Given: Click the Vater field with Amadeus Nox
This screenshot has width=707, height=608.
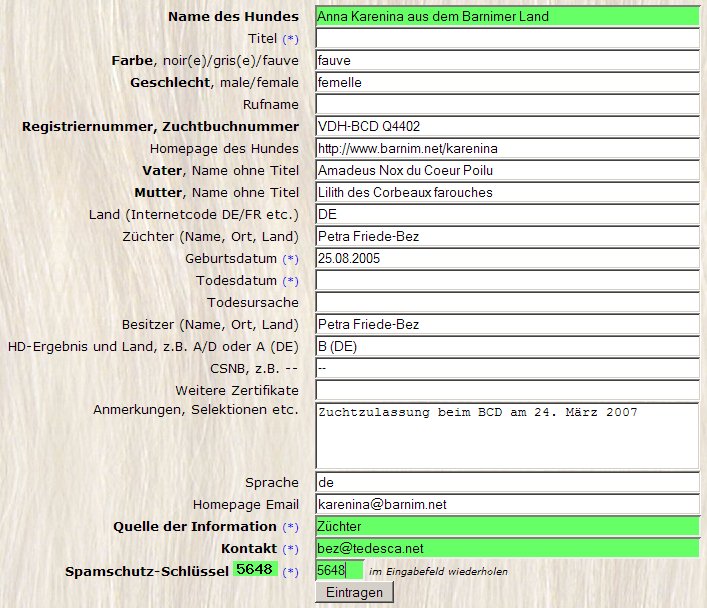Looking at the screenshot, I should [x=506, y=171].
